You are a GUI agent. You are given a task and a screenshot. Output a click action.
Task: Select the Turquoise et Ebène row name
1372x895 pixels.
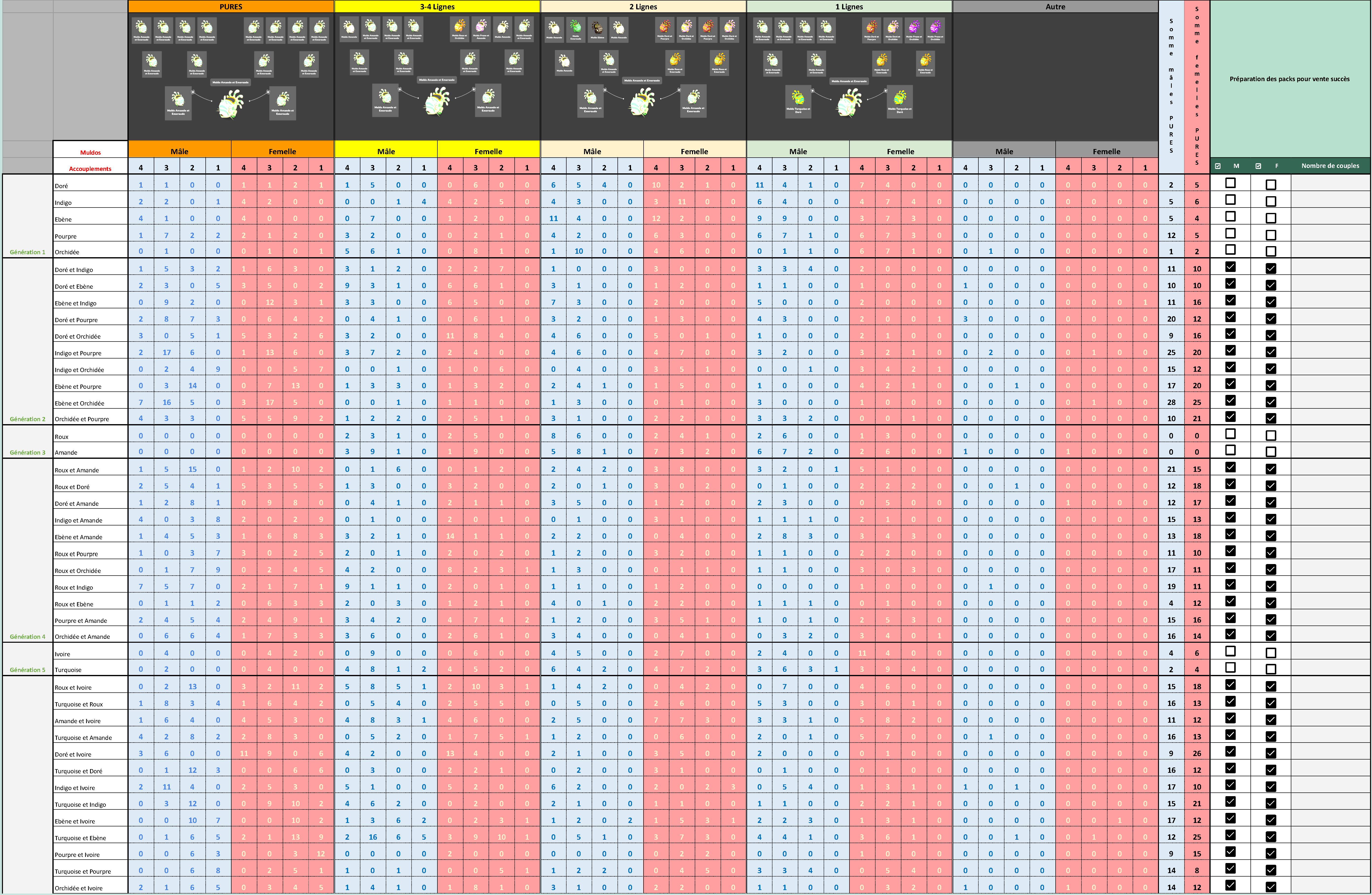coord(80,838)
